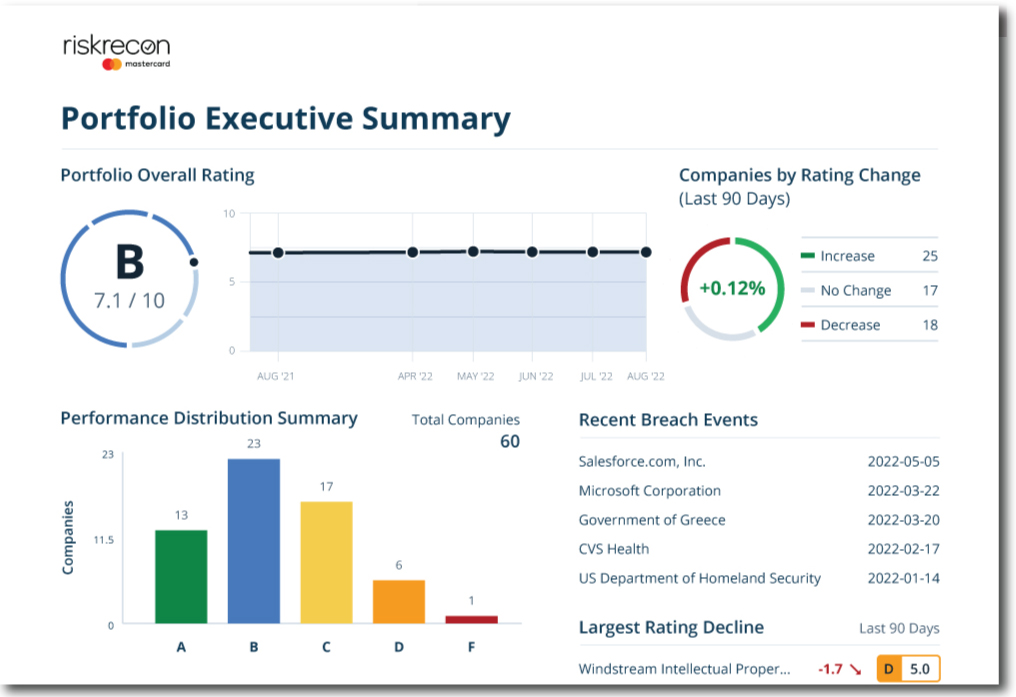
Task: Open the Last 90 Days period selector
Action: 900,628
